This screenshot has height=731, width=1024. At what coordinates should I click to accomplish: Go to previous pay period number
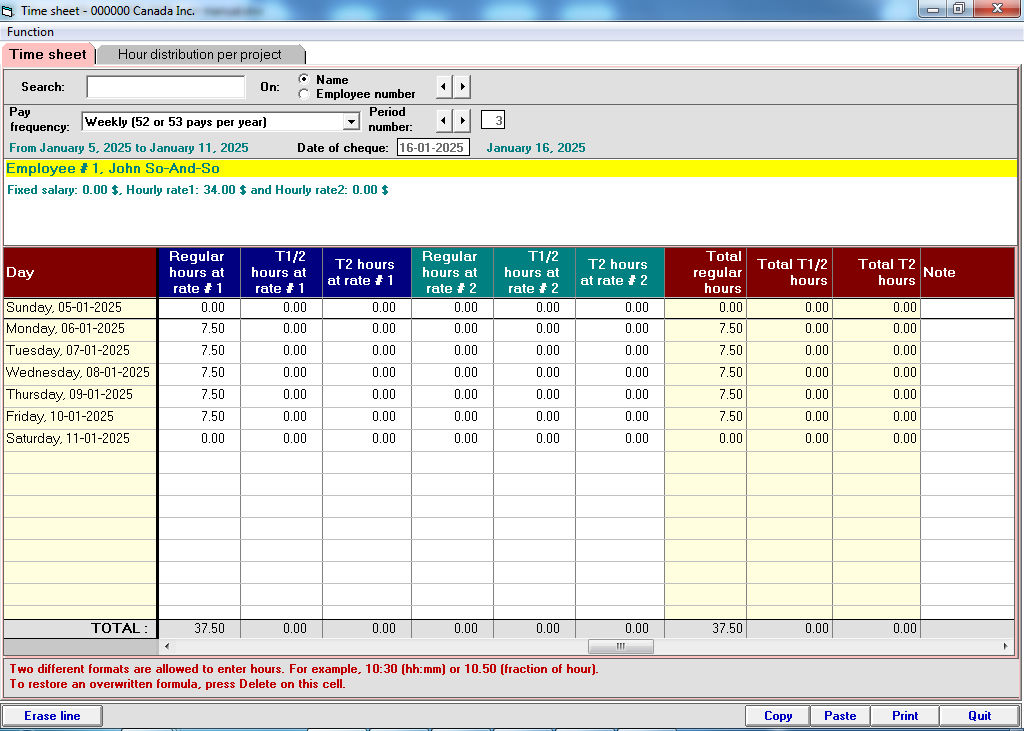445,121
